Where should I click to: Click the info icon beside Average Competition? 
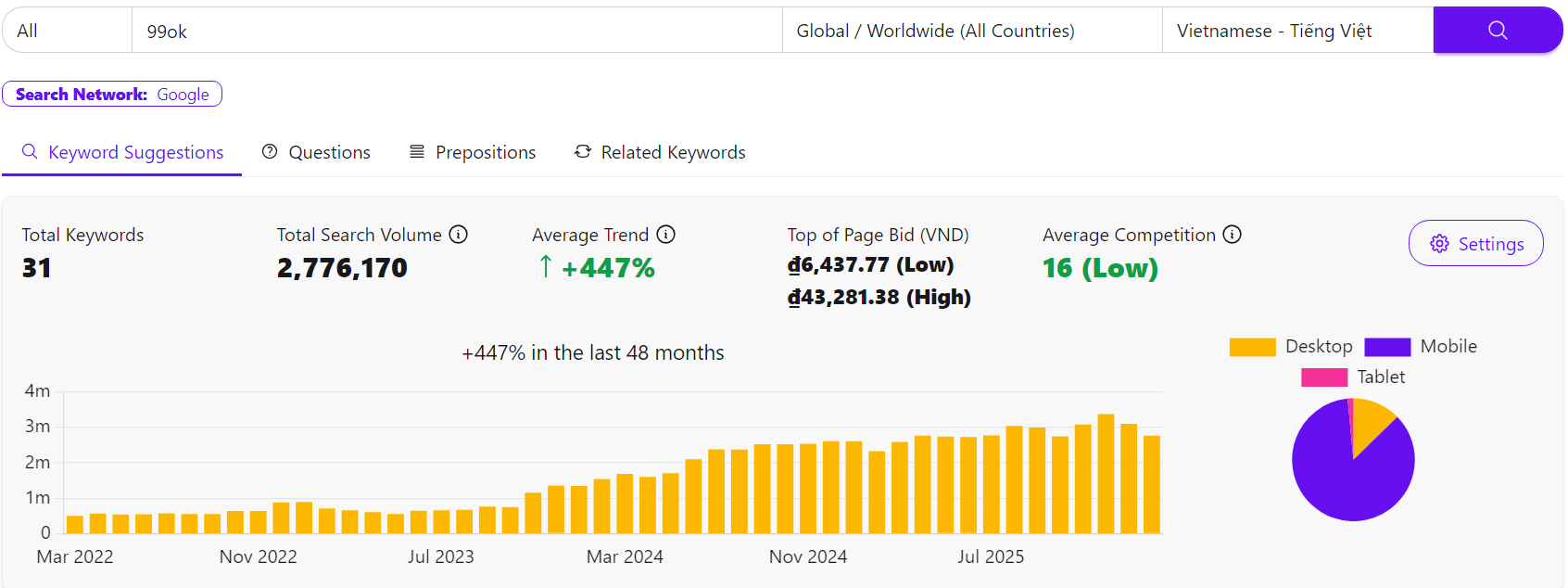1232,235
